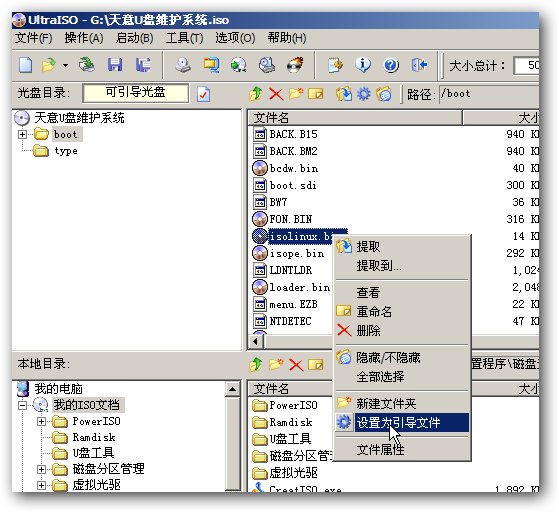This screenshot has width=559, height=512.
Task: Open the 文件(F) menu
Action: [34, 38]
